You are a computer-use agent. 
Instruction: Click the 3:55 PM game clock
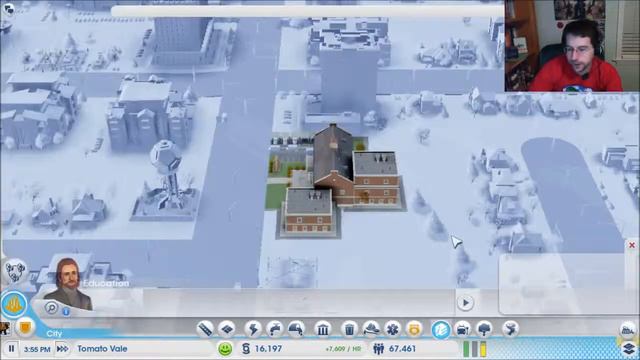(37, 349)
